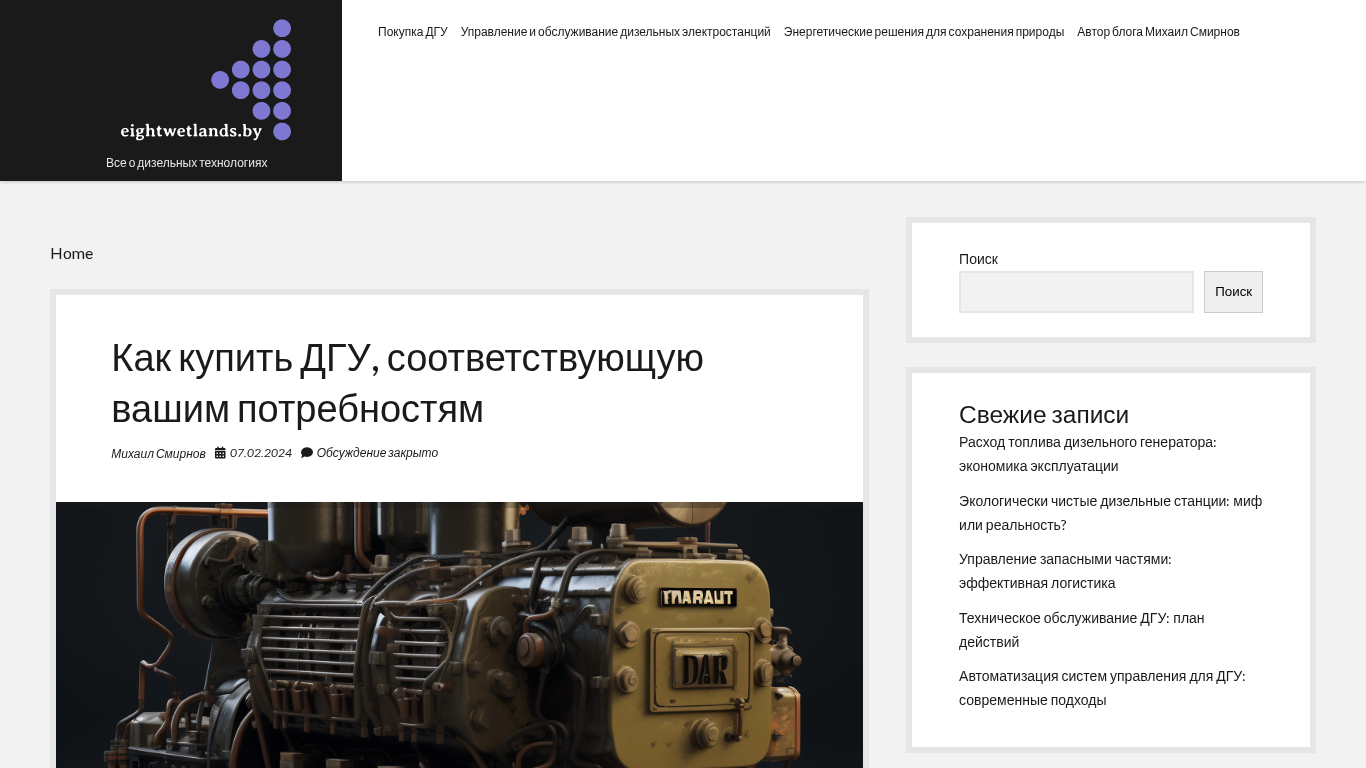Open Управление и обслуживание дизельных электростанций menu
This screenshot has height=768, width=1366.
click(x=615, y=32)
